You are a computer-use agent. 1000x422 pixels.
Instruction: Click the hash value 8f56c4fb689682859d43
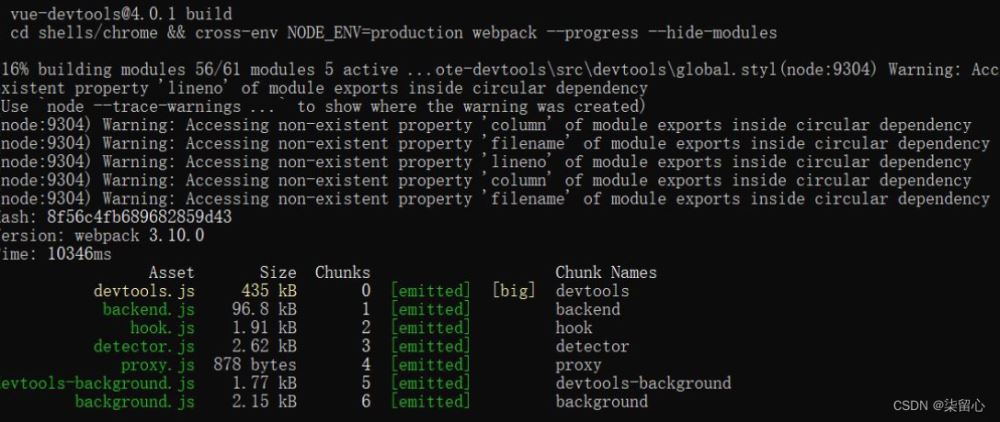pos(140,218)
